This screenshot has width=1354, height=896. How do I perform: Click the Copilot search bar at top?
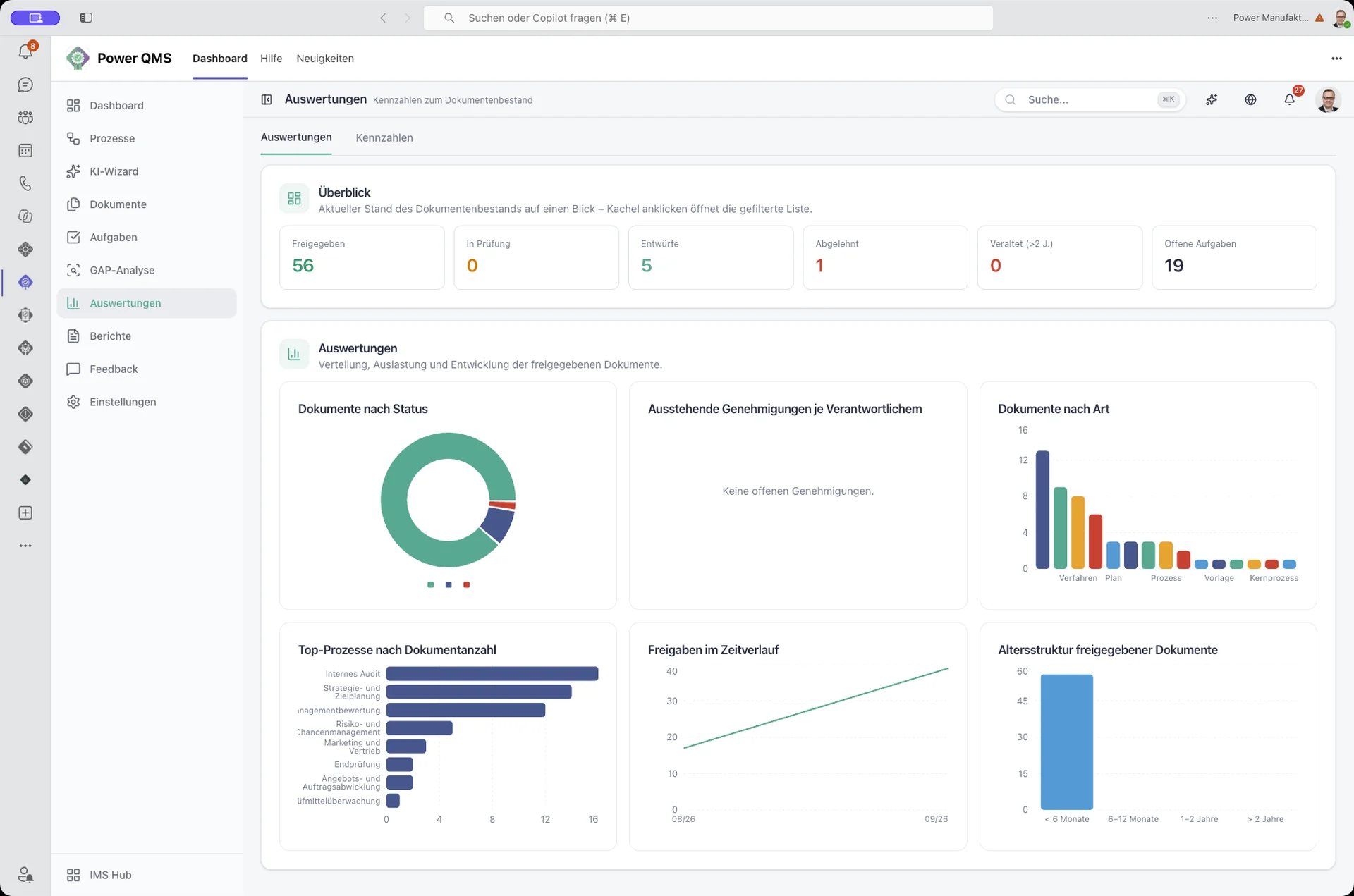click(708, 18)
